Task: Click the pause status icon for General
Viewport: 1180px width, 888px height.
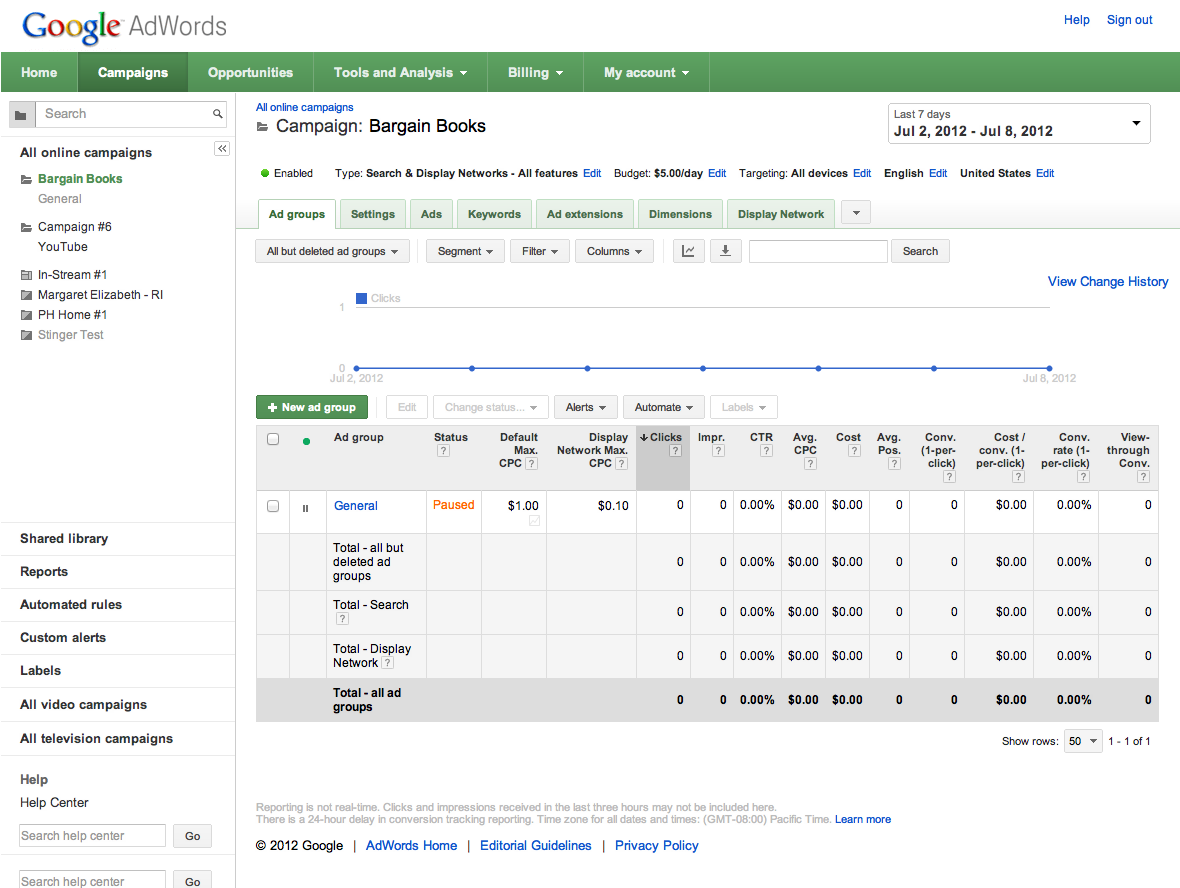Action: pyautogui.click(x=305, y=507)
